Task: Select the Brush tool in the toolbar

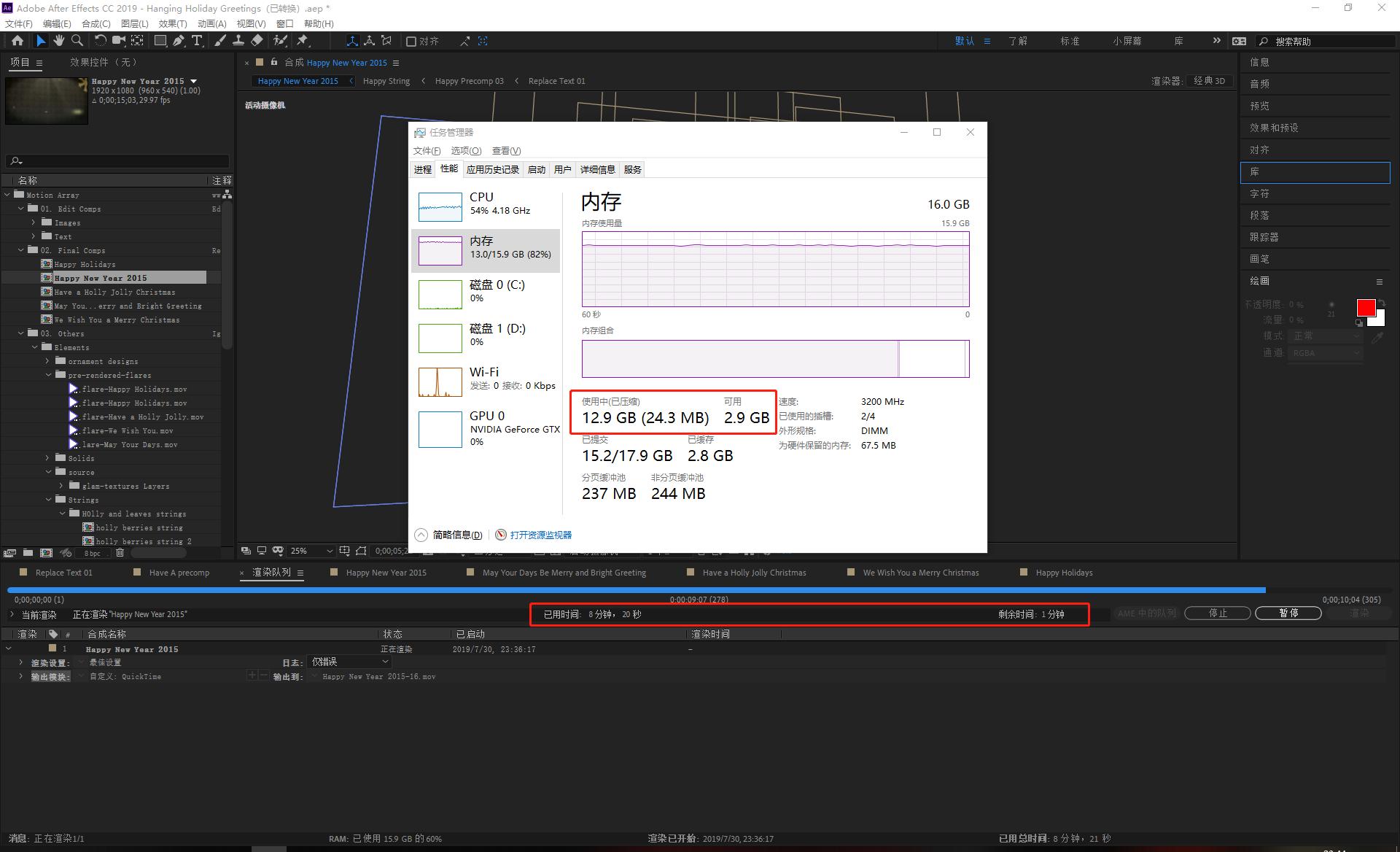Action: (x=219, y=41)
